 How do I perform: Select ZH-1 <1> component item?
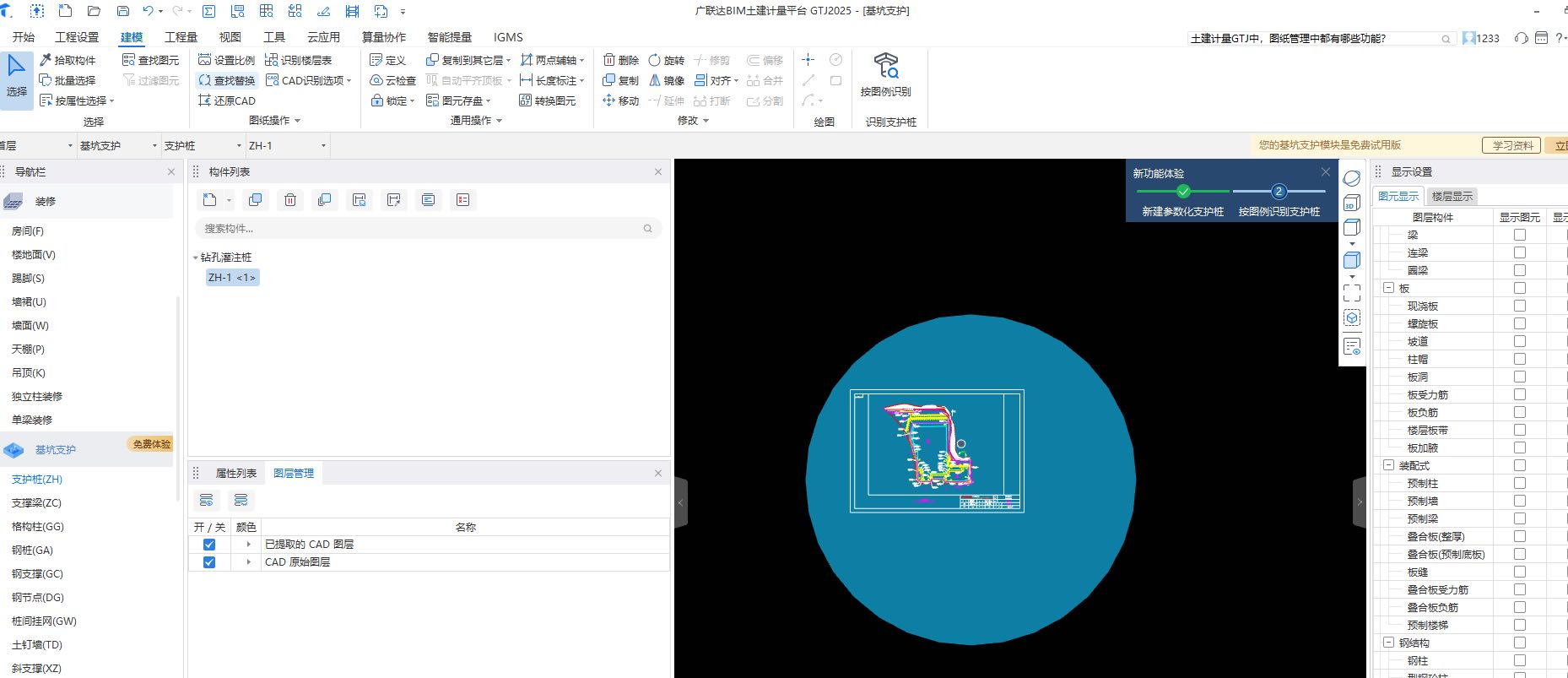pyautogui.click(x=232, y=278)
